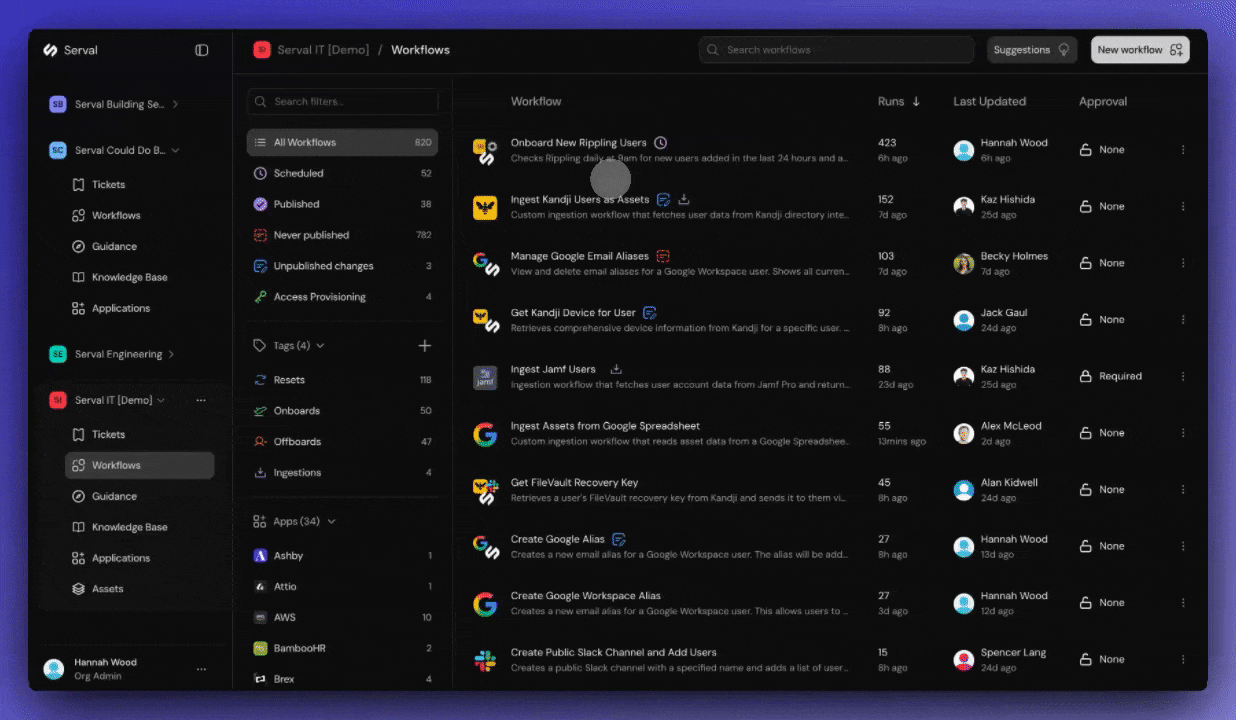Open the overflow menu for Serval IT [Demo]
The height and width of the screenshot is (720, 1236).
(x=201, y=399)
